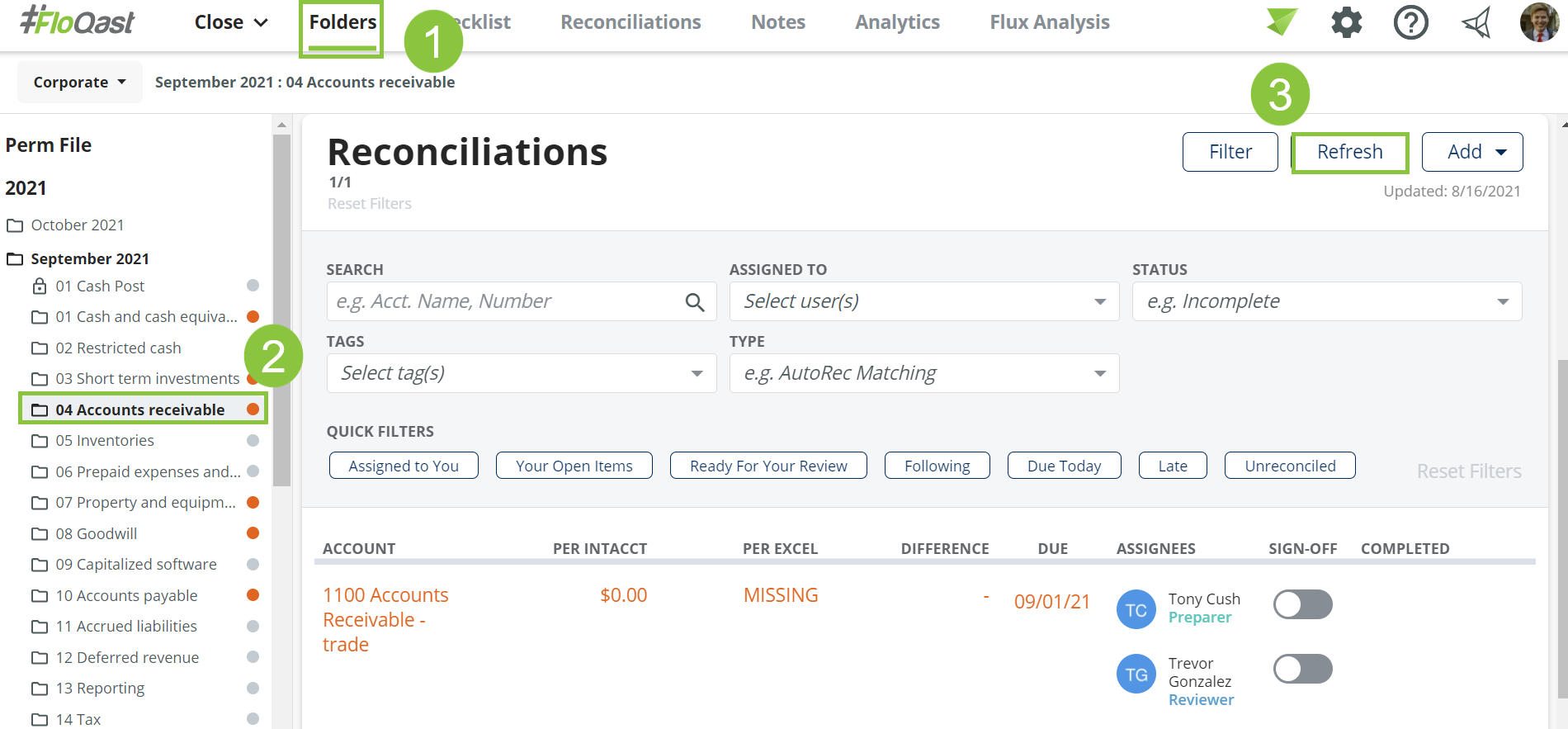The width and height of the screenshot is (1568, 729).
Task: Toggle Trevor Gonzalez reviewer sign-off switch
Action: [1302, 669]
